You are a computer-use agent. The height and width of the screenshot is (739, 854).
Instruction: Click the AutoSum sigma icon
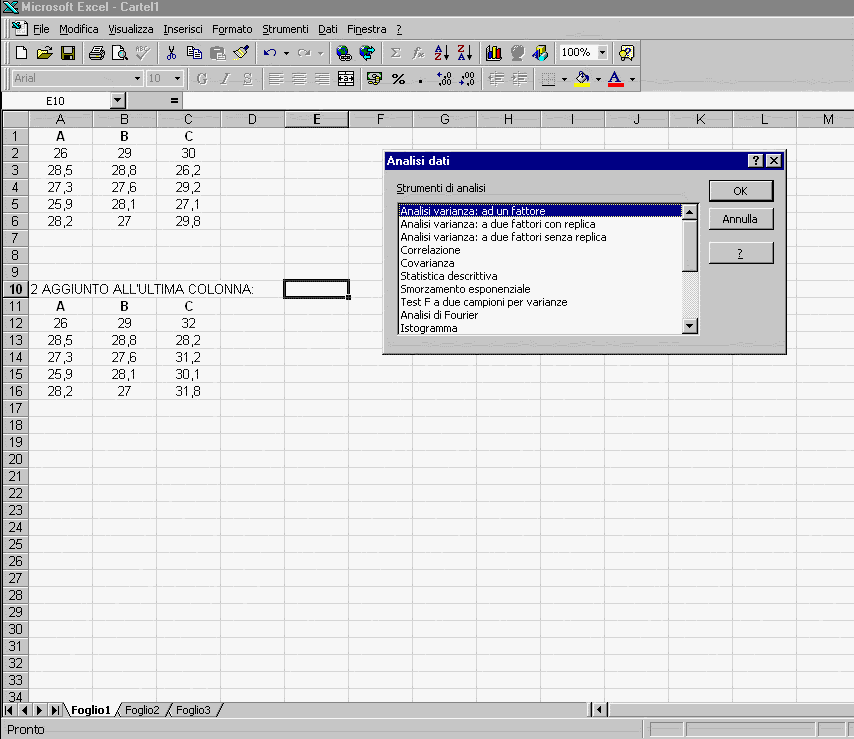(x=395, y=53)
